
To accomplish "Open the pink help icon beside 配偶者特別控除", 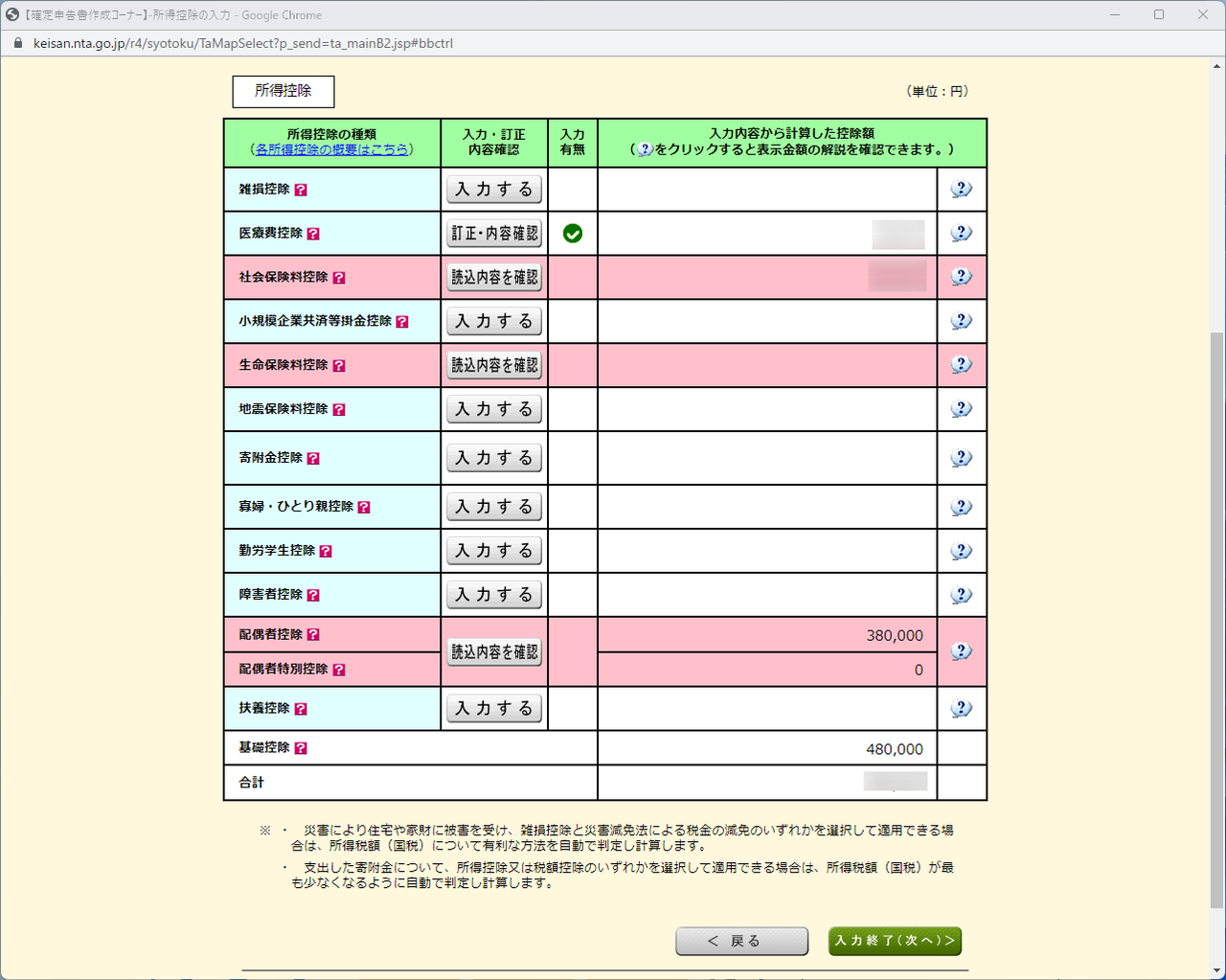I will tap(339, 671).
